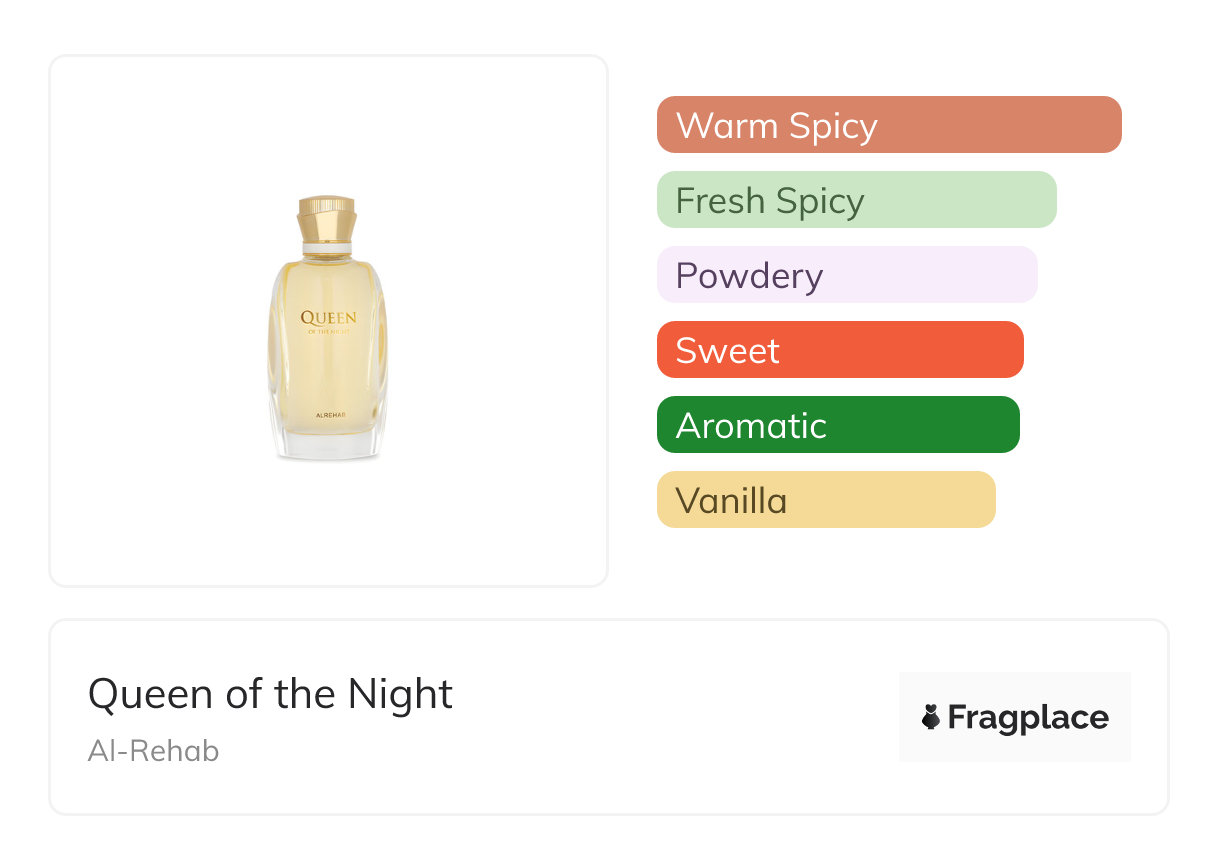This screenshot has width=1218, height=864.
Task: Click the gold 'QUEEN' lettering on the bottle
Action: click(328, 318)
